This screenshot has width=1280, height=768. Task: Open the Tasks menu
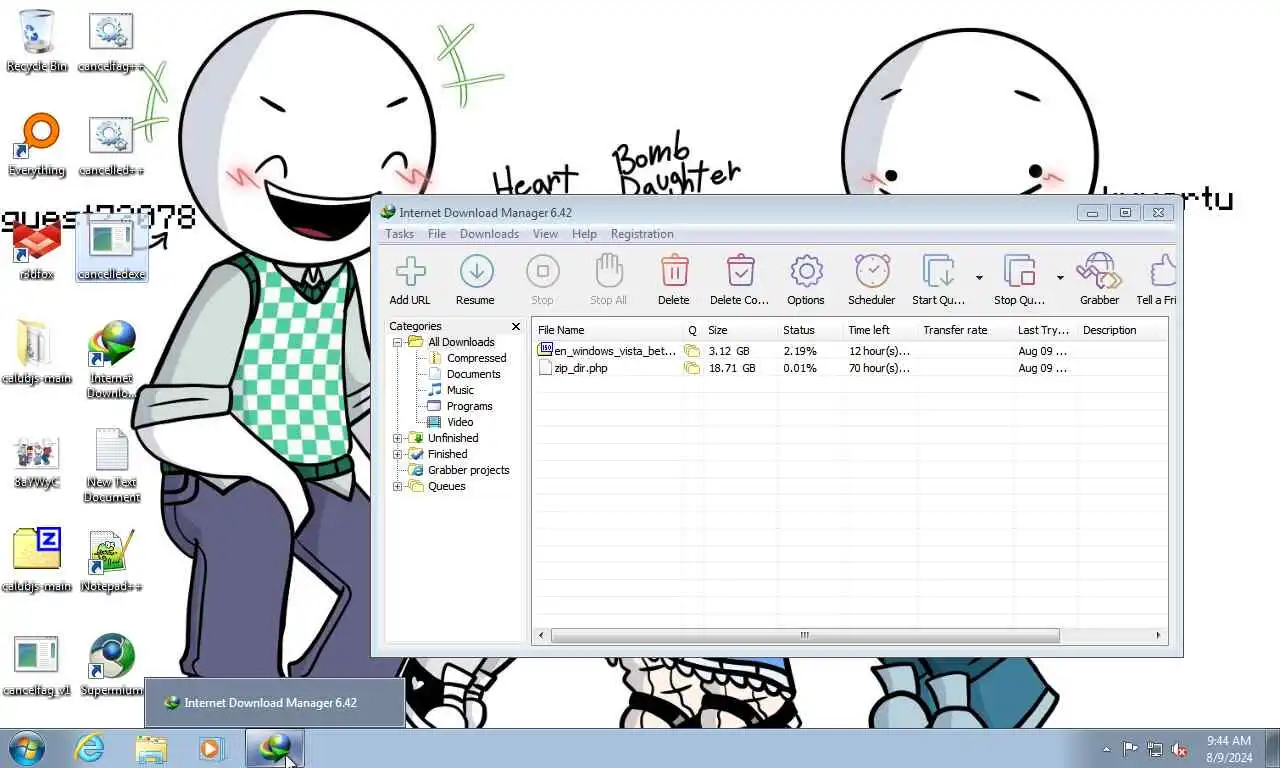(399, 234)
